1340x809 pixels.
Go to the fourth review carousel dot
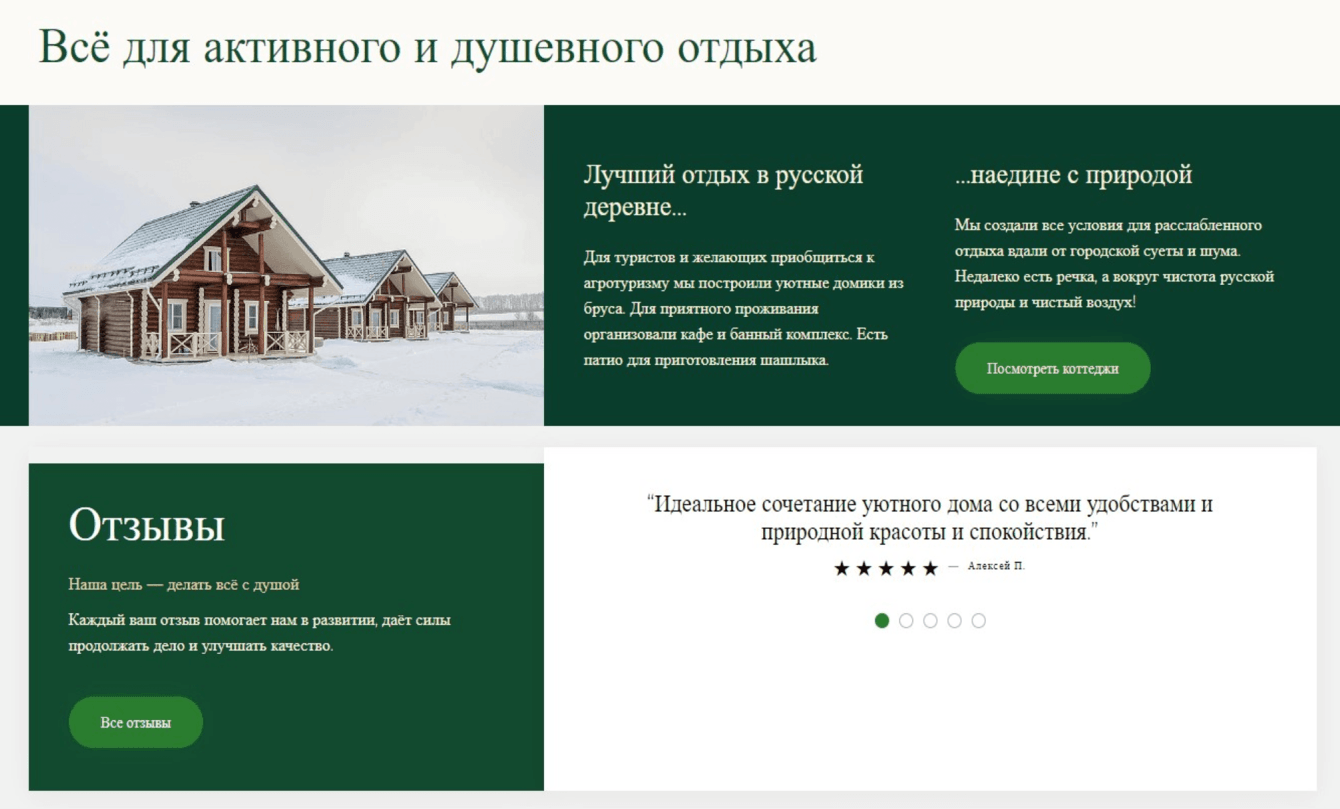click(954, 621)
